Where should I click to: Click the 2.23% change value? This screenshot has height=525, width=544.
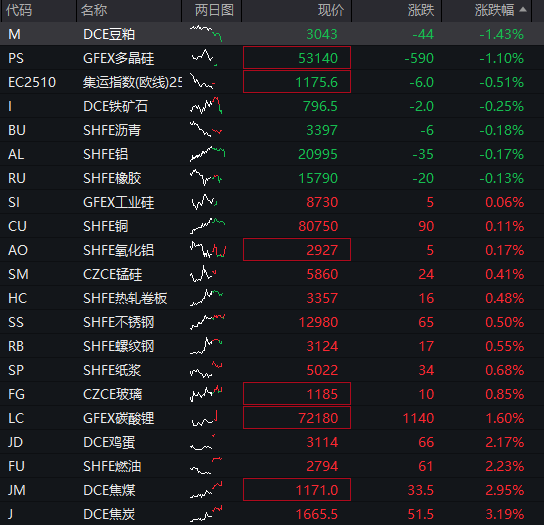pos(504,466)
